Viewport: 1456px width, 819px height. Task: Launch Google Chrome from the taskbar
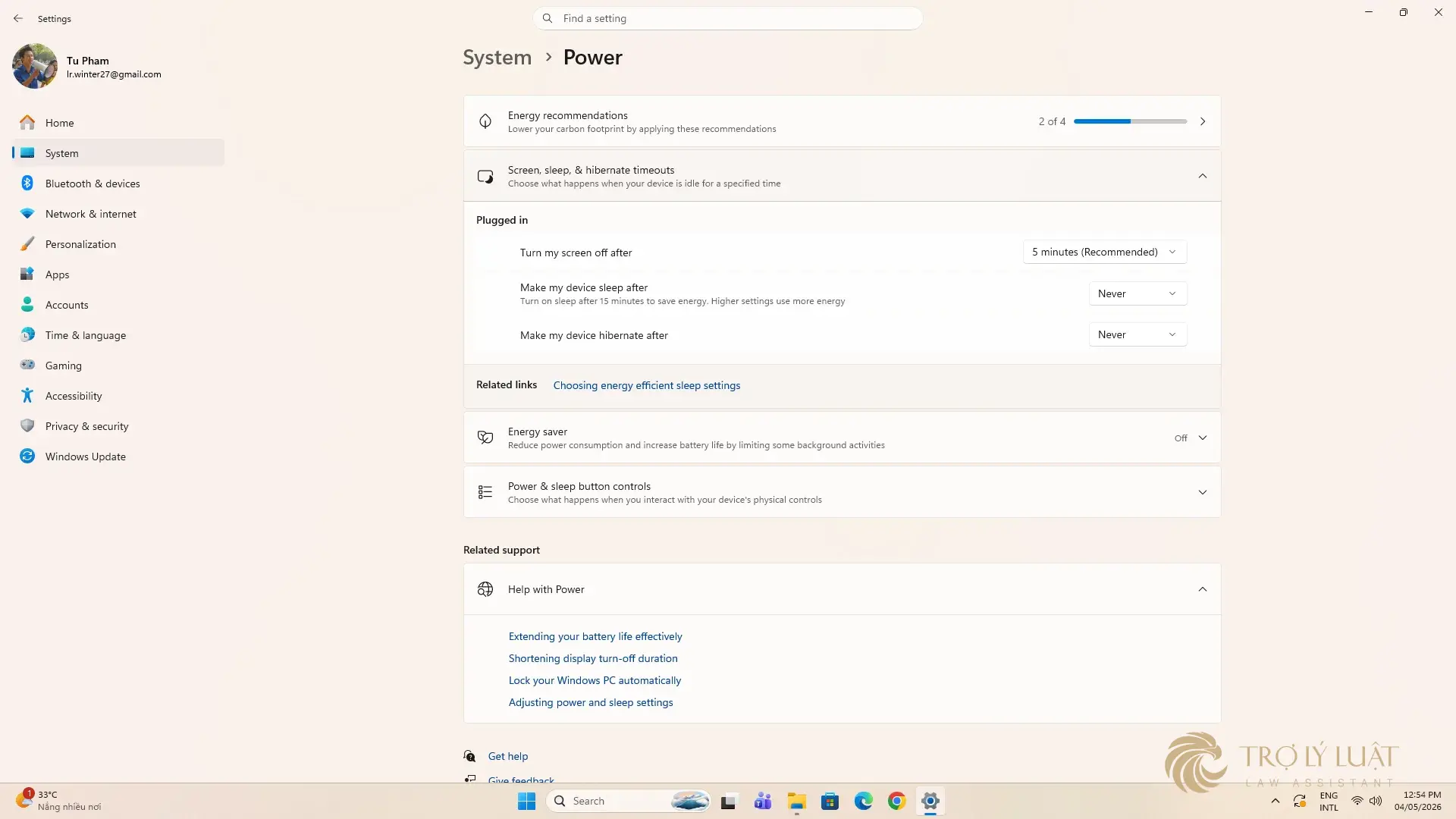click(x=897, y=801)
